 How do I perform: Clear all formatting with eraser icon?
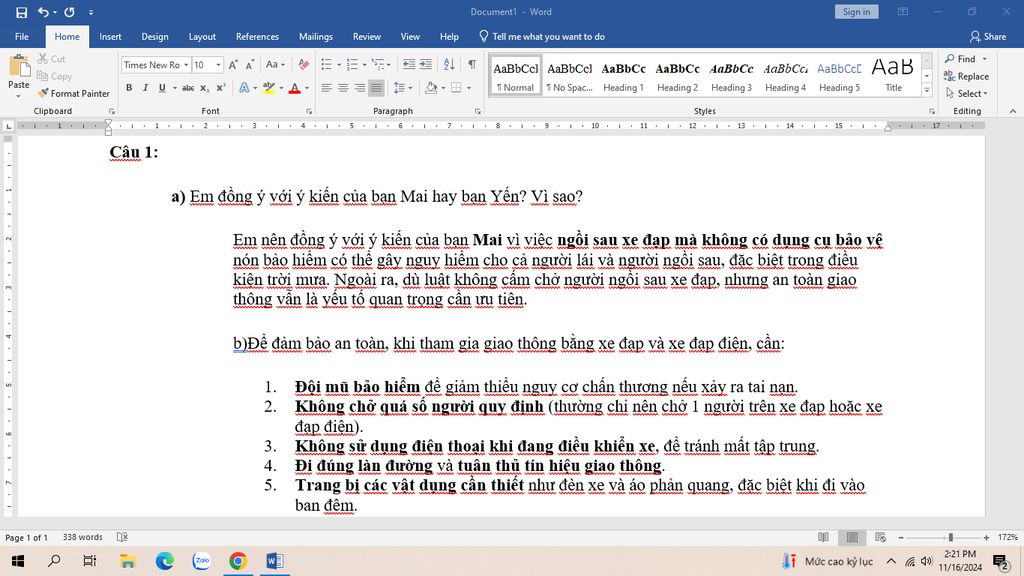coord(301,65)
